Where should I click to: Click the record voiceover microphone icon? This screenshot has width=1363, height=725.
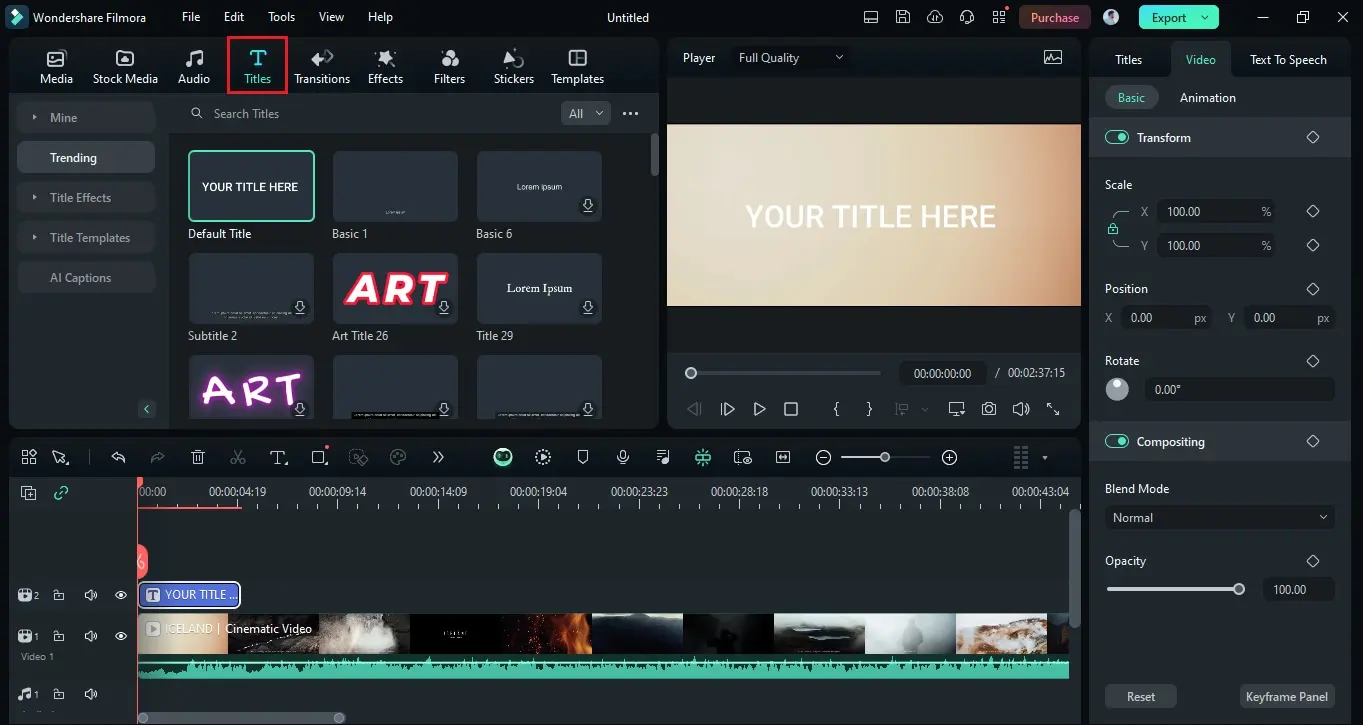(623, 457)
